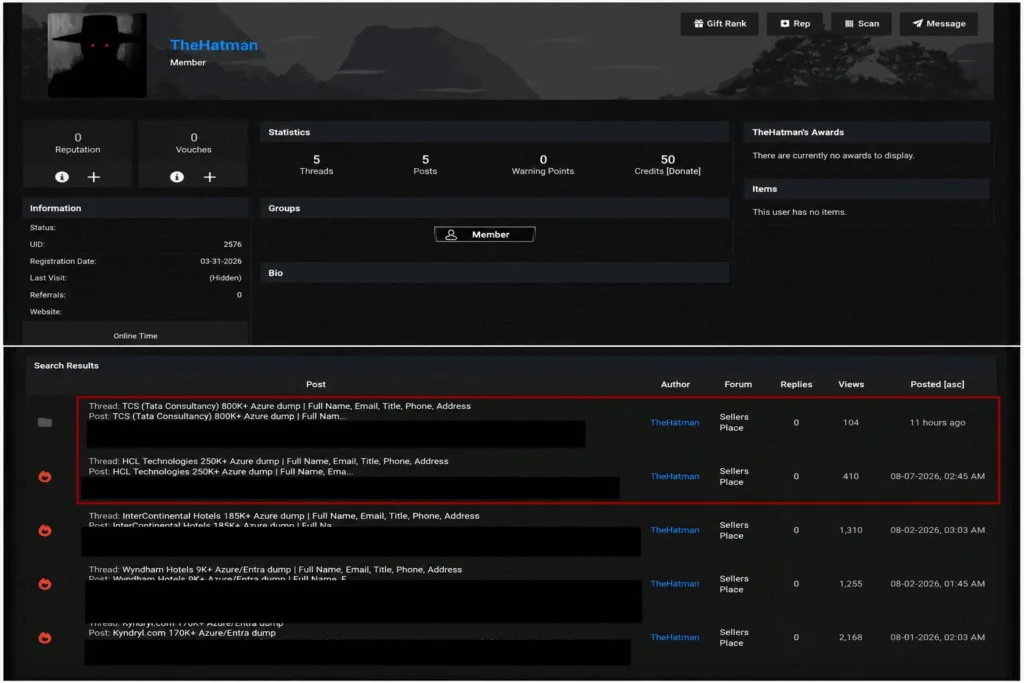Select the UID value 2576
Screen dimensions: 1024x683
click(232, 244)
